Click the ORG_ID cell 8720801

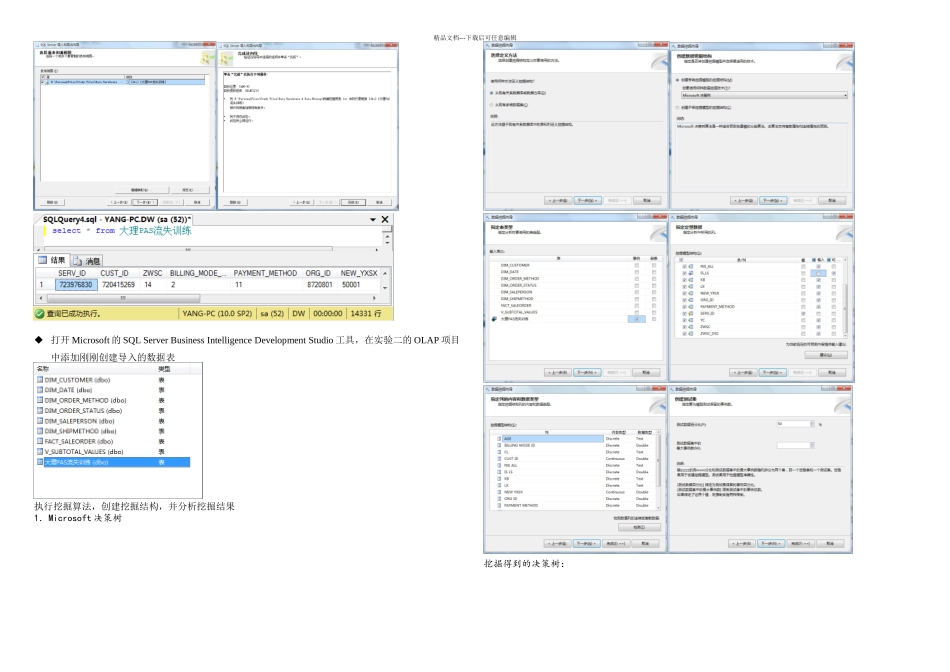pyautogui.click(x=319, y=285)
